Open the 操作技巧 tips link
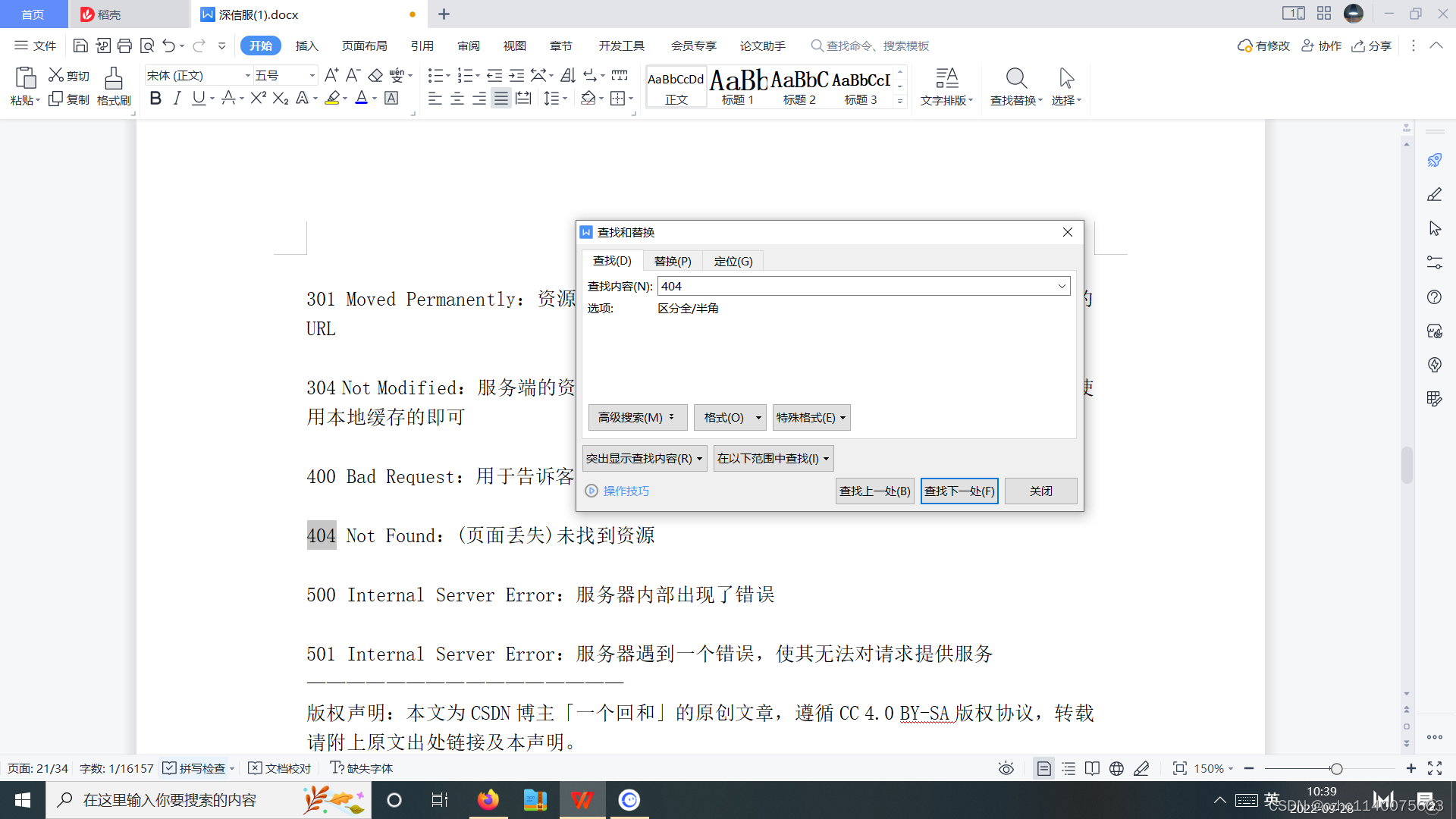1456x819 pixels. tap(626, 491)
